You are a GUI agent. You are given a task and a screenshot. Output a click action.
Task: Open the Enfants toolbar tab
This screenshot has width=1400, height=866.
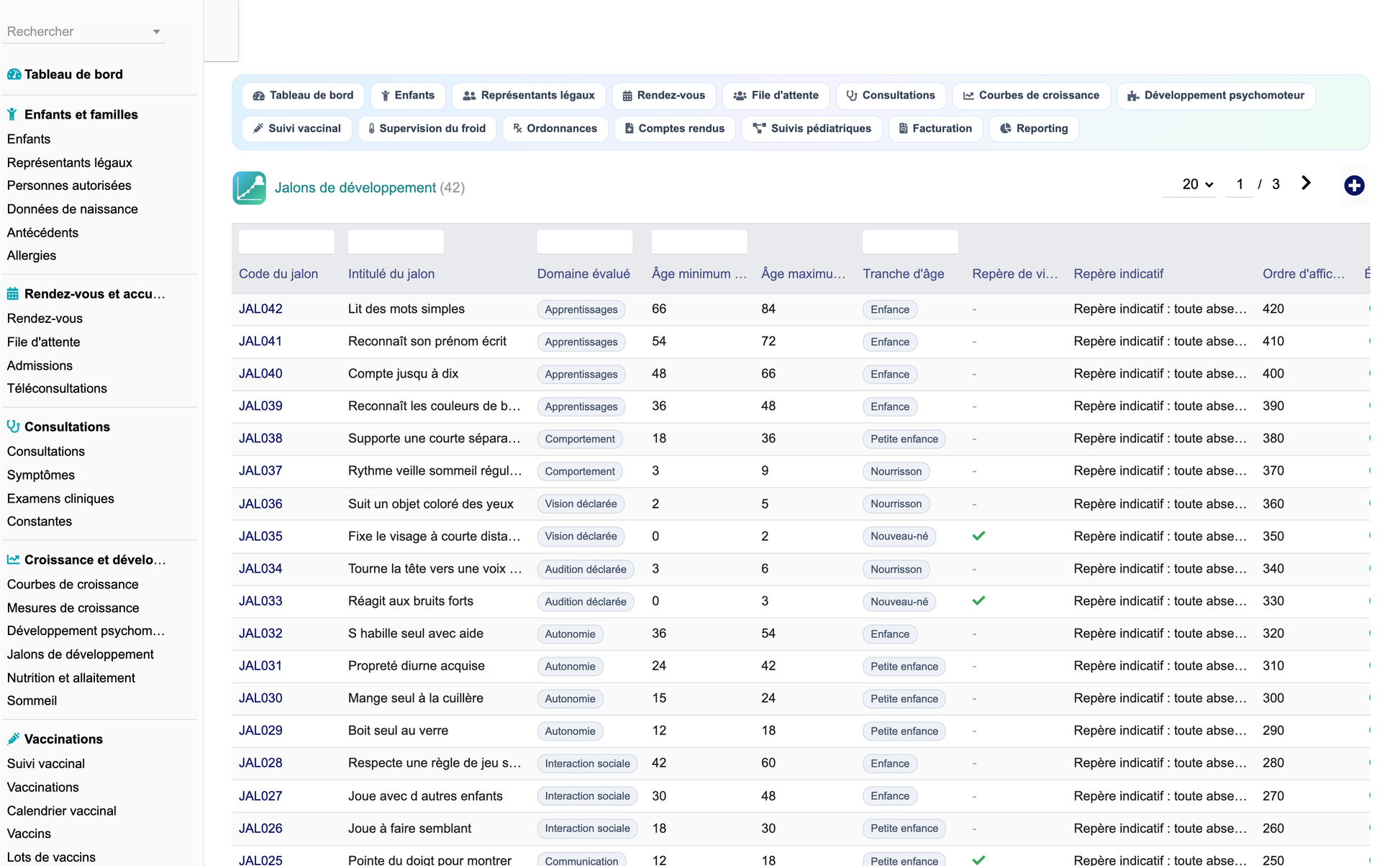click(x=408, y=96)
